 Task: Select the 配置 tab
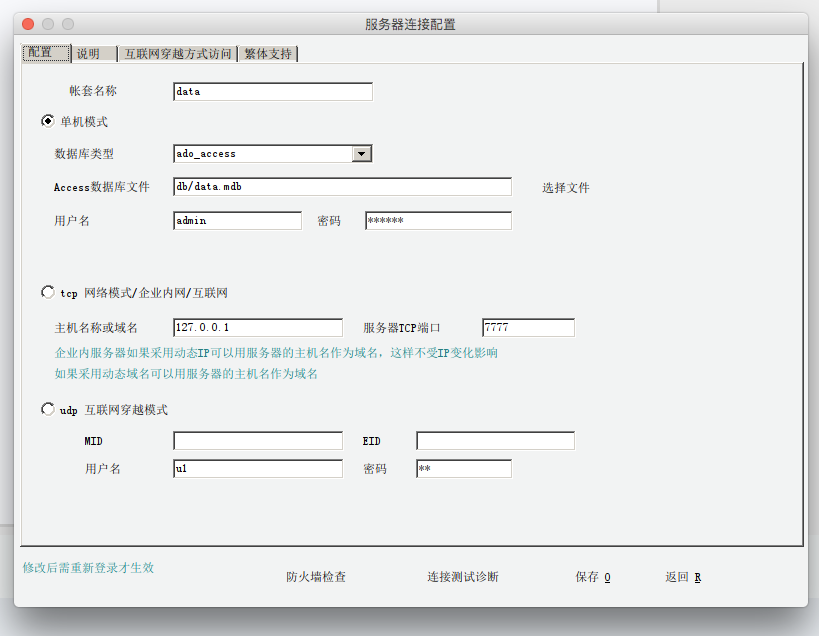43,54
